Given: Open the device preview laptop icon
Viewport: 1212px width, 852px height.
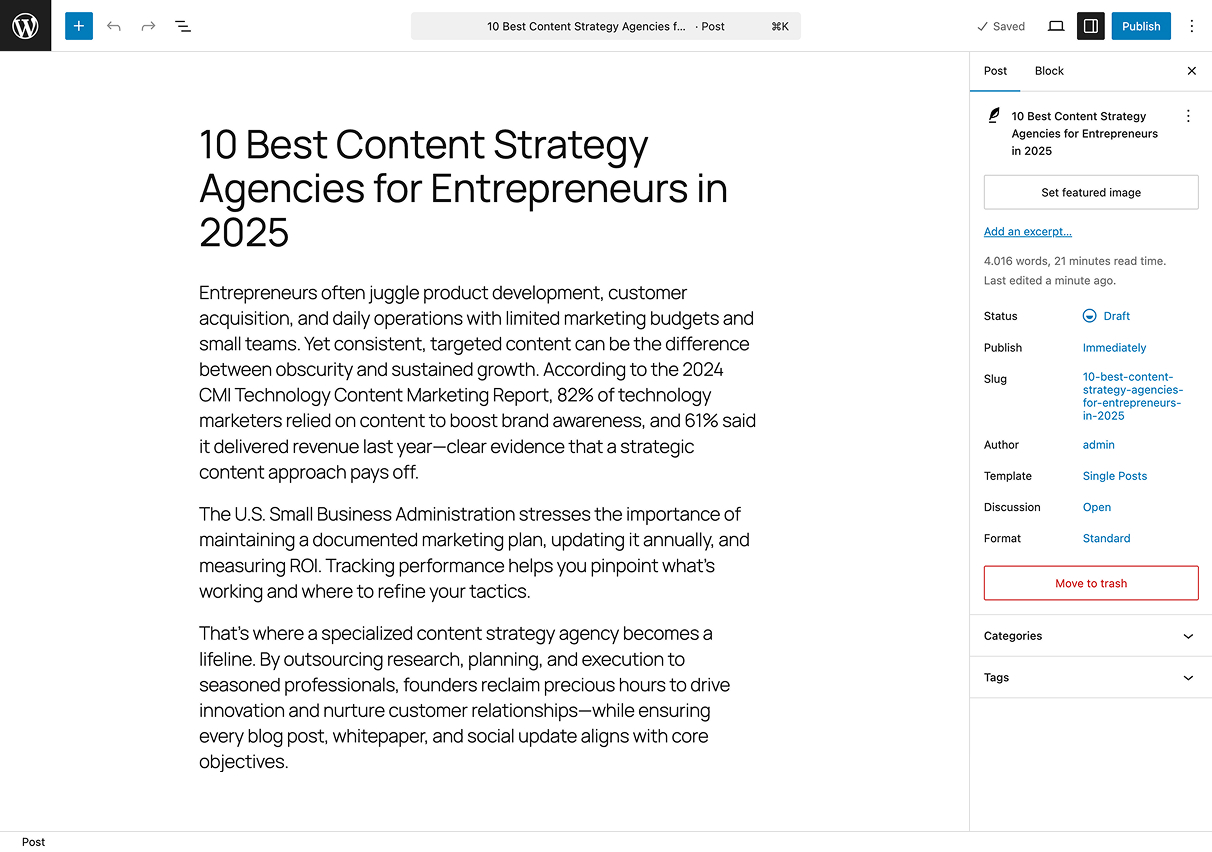Looking at the screenshot, I should (1056, 26).
